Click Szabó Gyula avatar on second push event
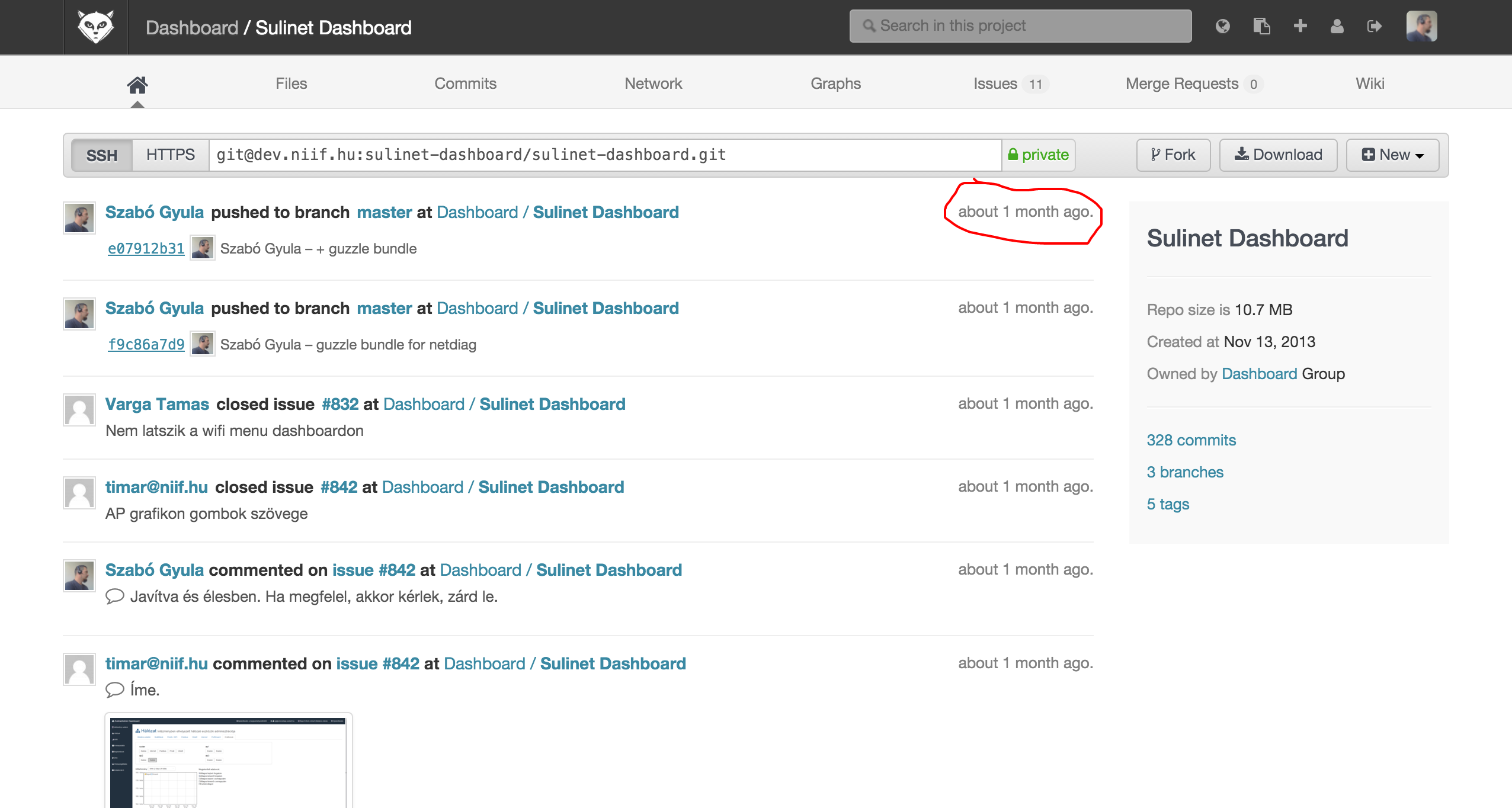Viewport: 1512px width, 808px height. click(x=79, y=314)
